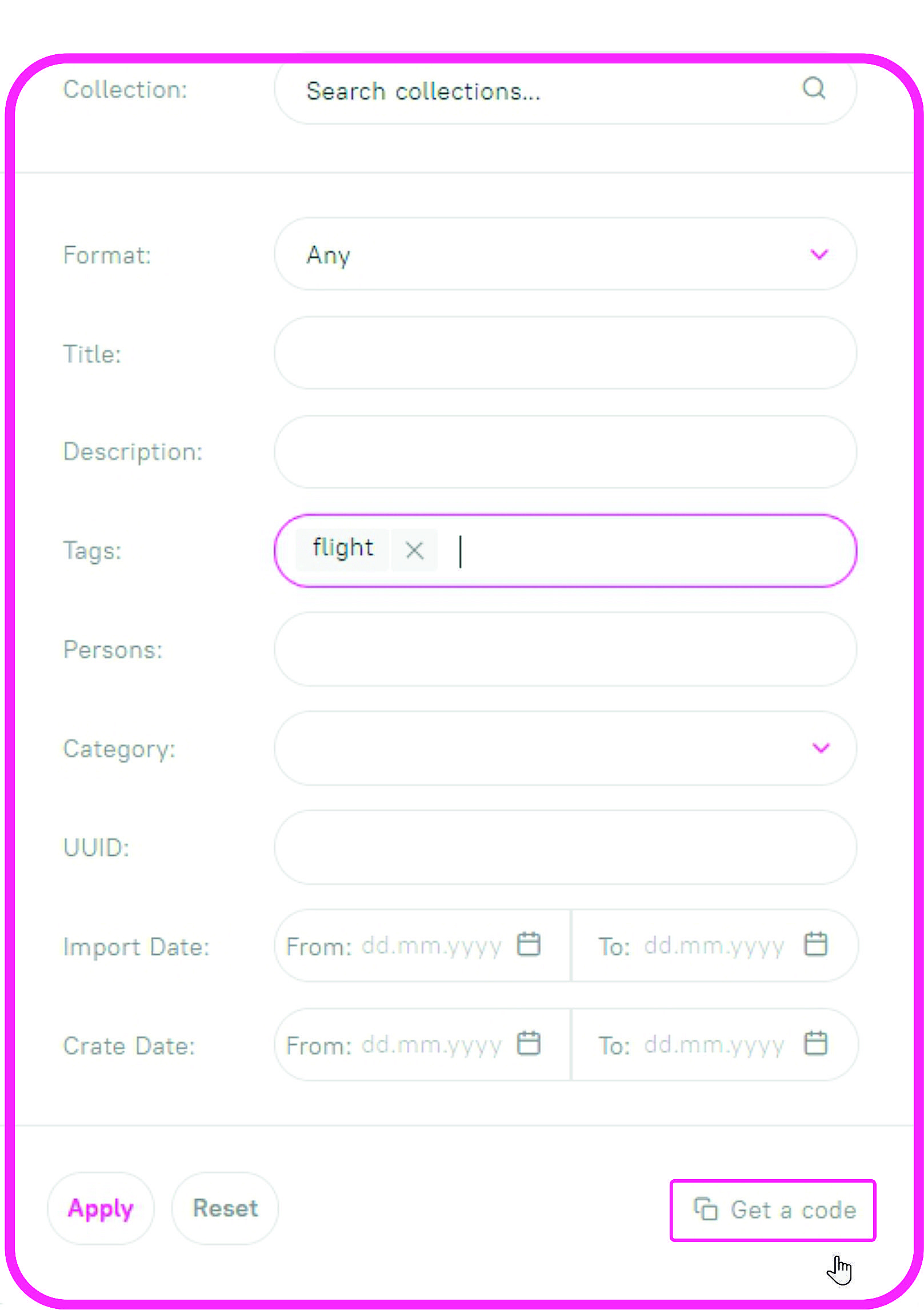Viewport: 924px width, 1310px height.
Task: Open Crate Date To calendar icon
Action: (x=815, y=1043)
